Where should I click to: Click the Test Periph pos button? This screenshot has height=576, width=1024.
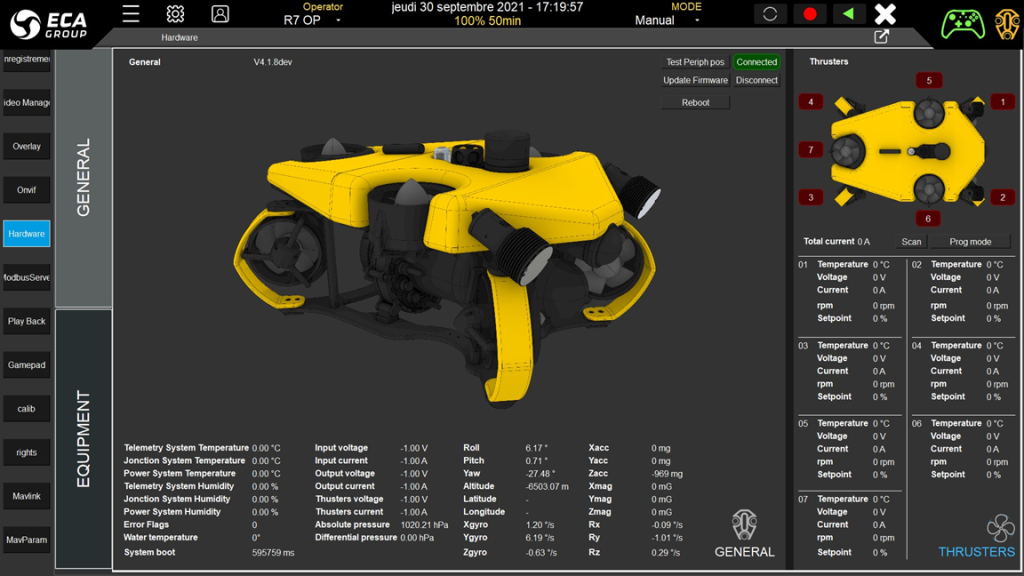coord(695,62)
